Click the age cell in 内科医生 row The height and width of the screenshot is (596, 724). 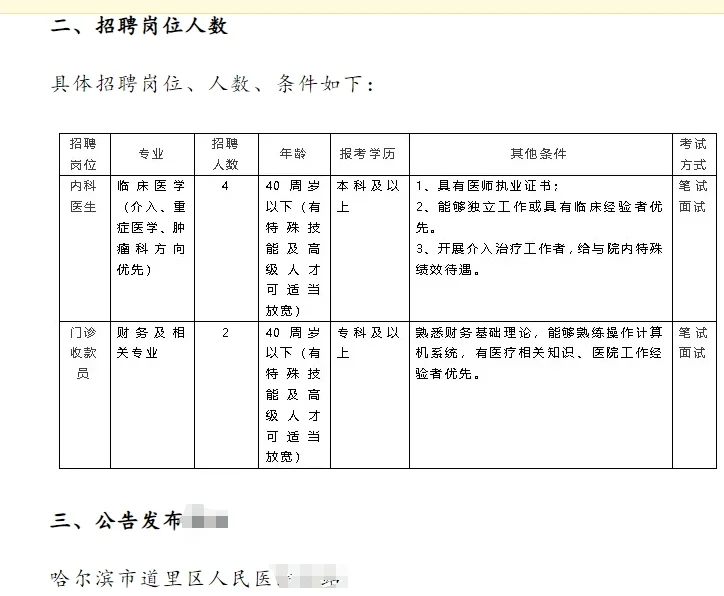point(293,248)
